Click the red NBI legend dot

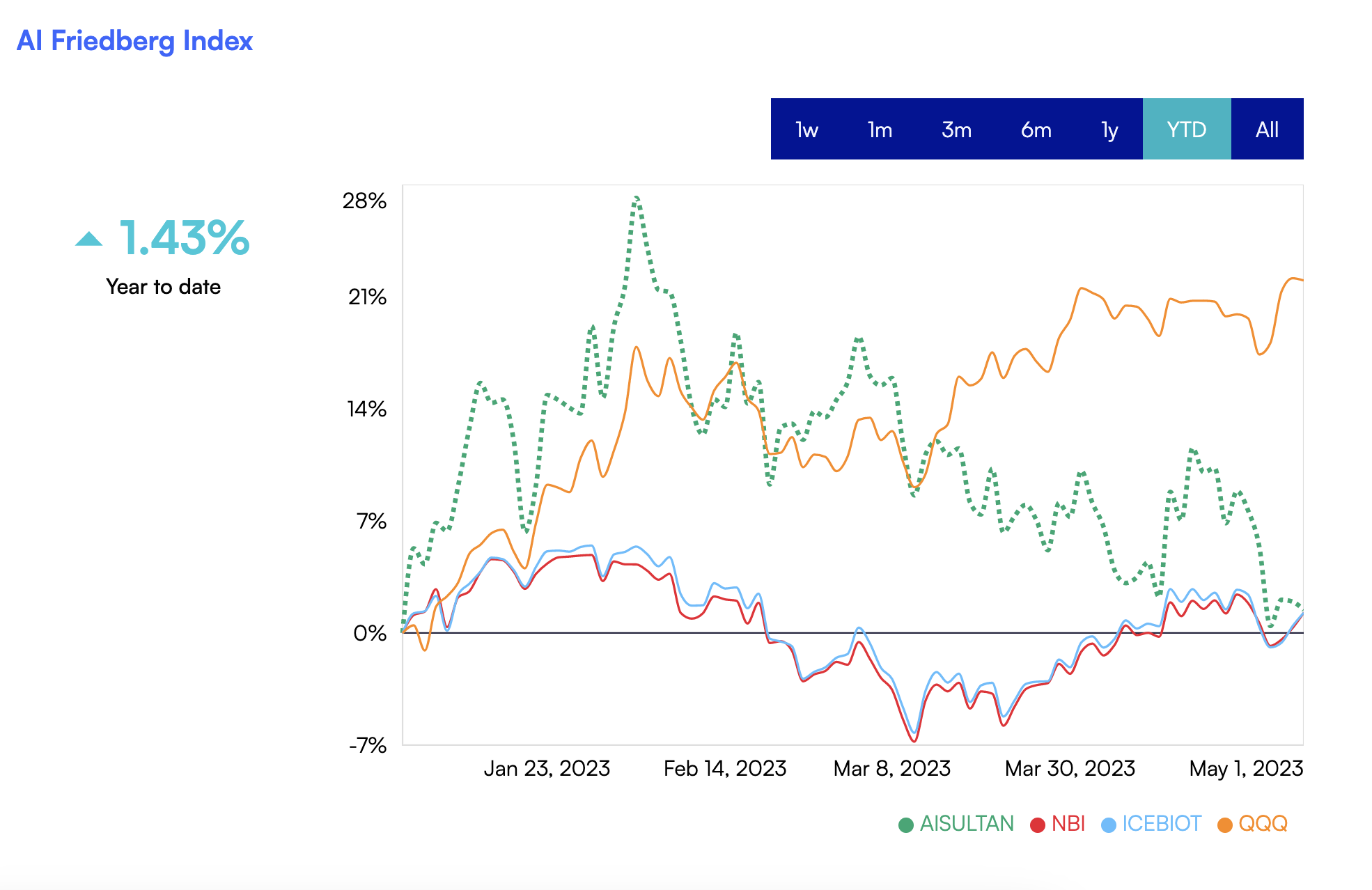(x=1038, y=825)
